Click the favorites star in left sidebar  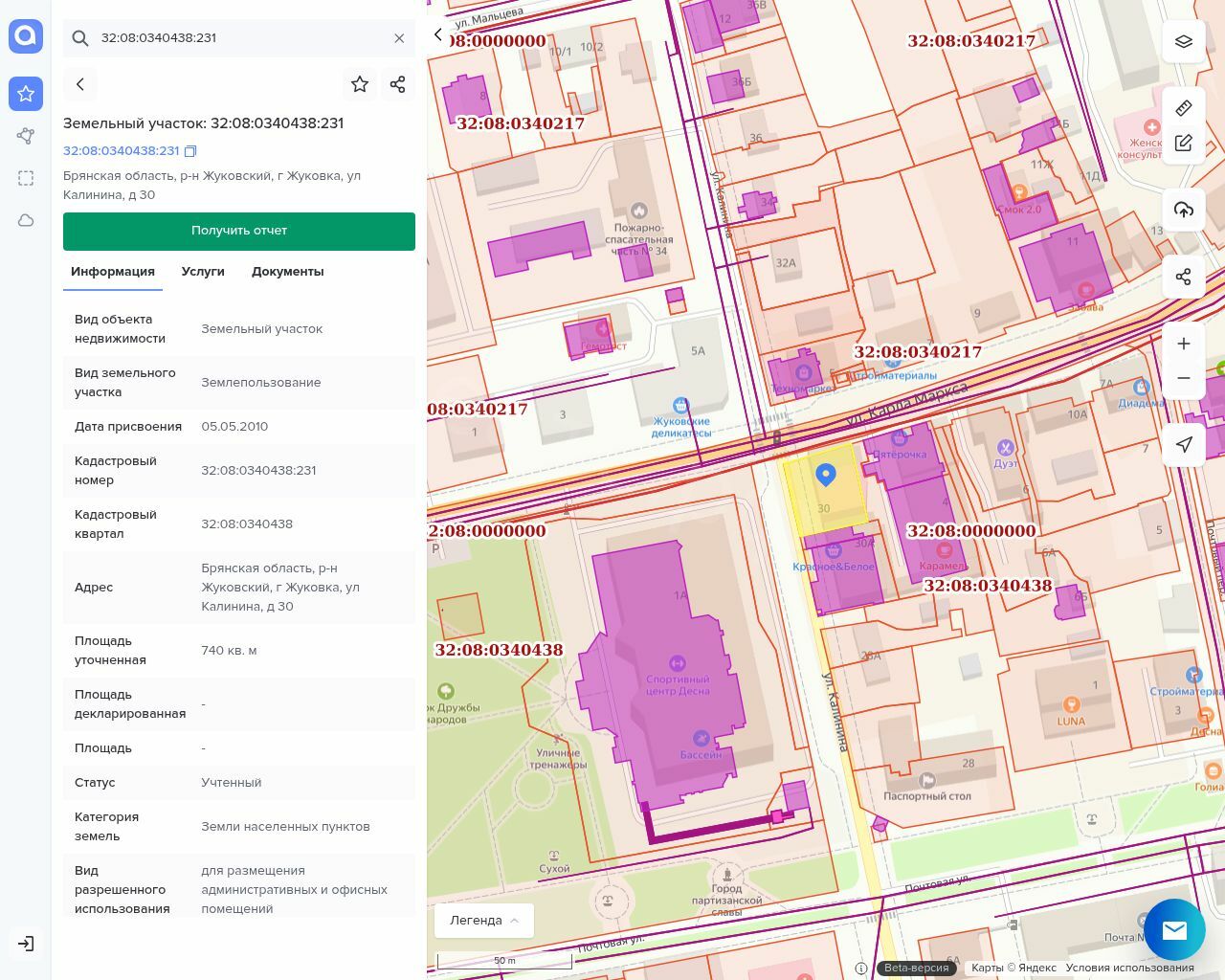26,94
